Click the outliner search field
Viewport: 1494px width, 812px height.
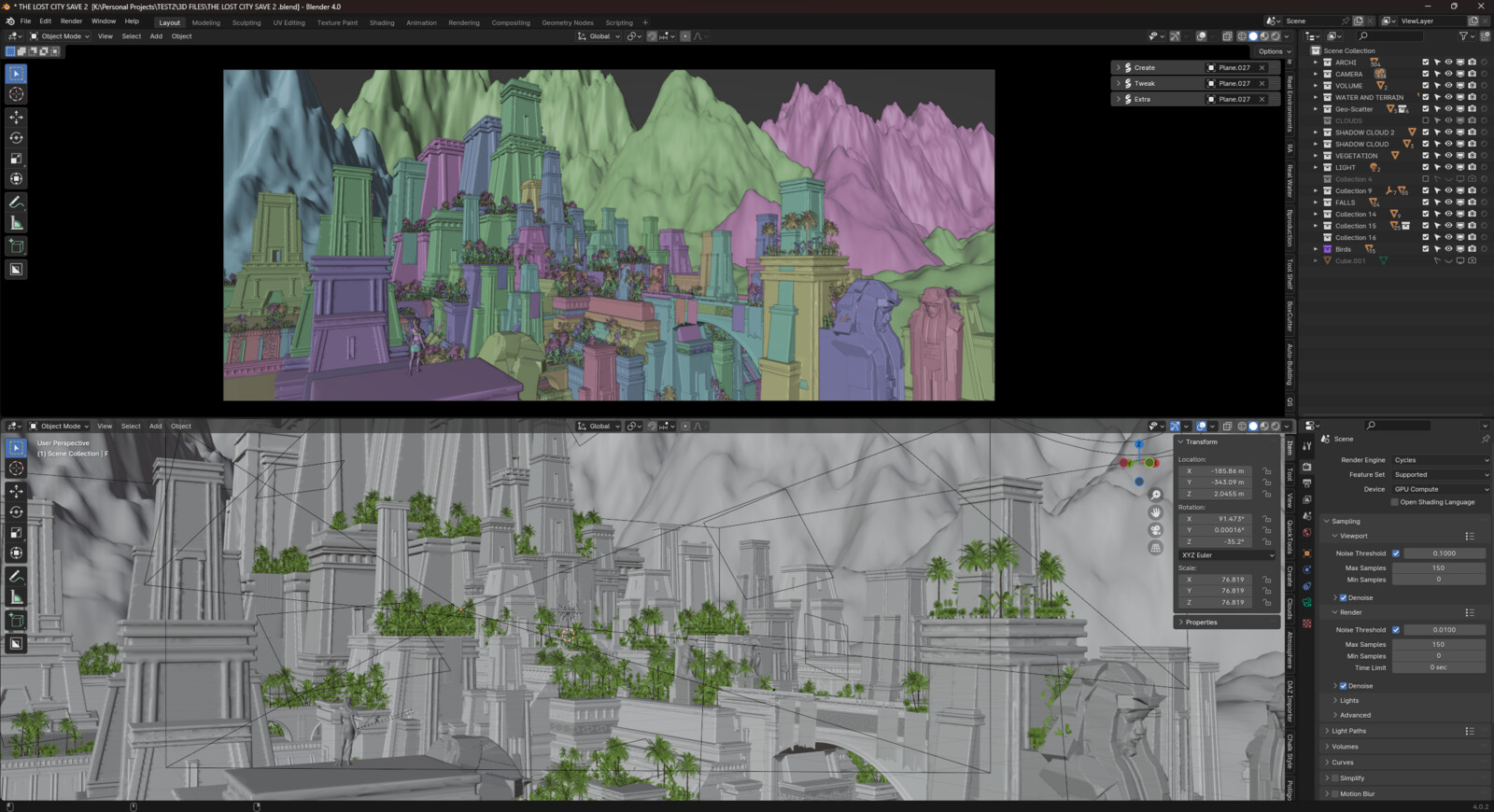[1390, 36]
